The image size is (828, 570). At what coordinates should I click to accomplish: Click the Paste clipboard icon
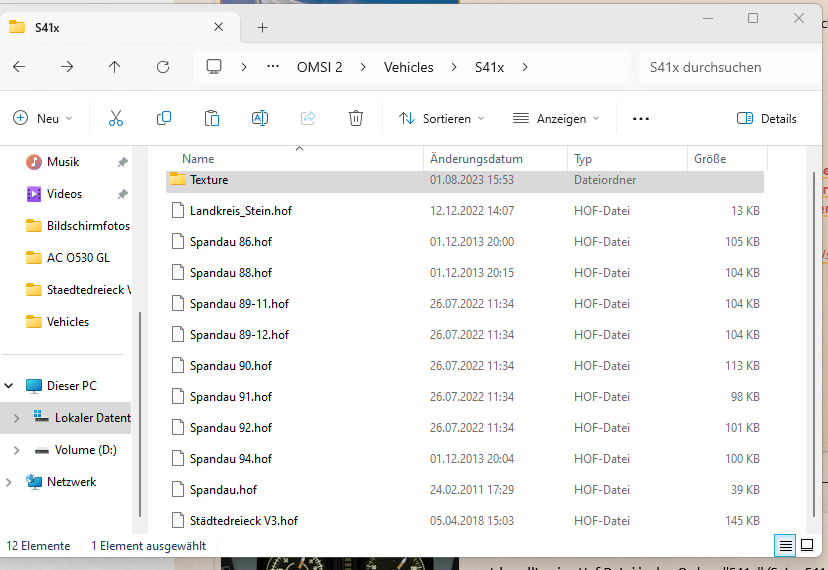click(x=212, y=118)
